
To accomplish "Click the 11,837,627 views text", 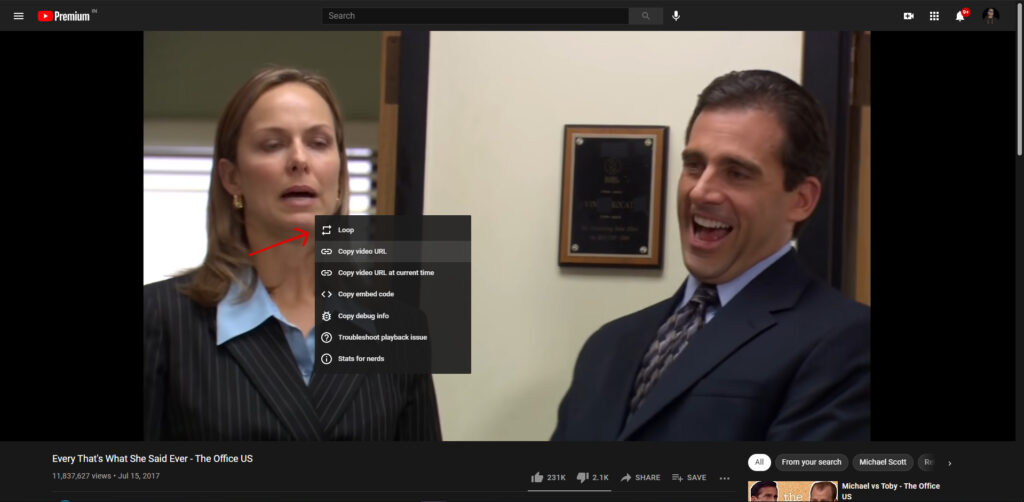I will click(x=82, y=476).
